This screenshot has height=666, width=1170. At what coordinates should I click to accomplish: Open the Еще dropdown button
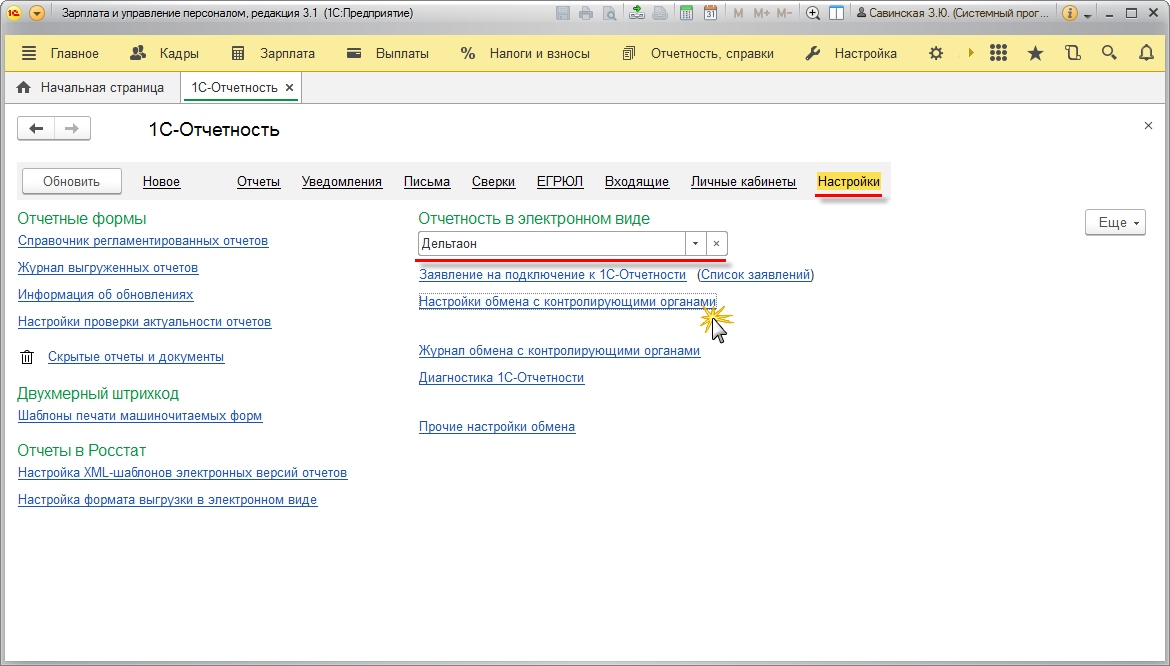(x=1115, y=222)
